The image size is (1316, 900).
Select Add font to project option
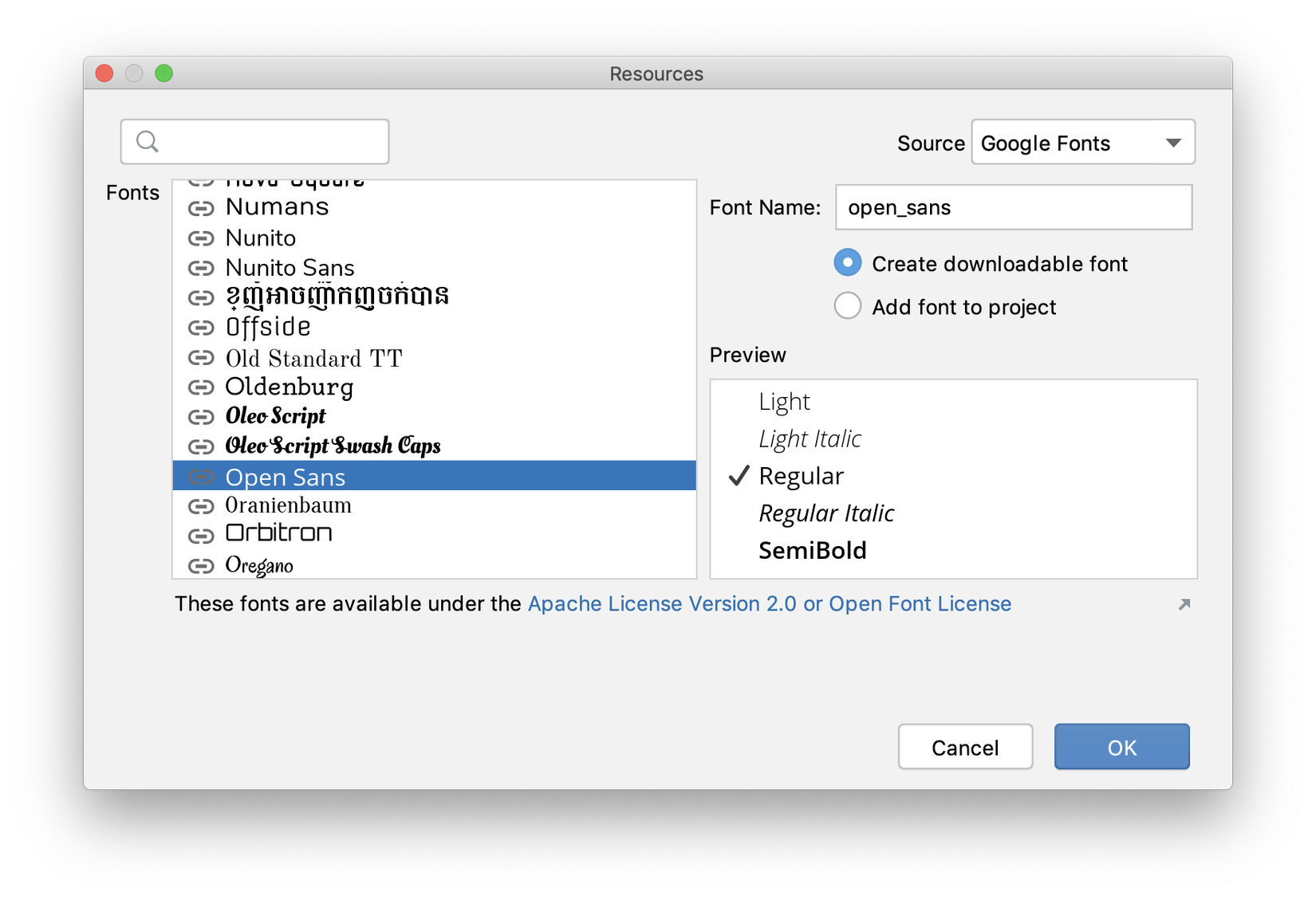click(848, 306)
